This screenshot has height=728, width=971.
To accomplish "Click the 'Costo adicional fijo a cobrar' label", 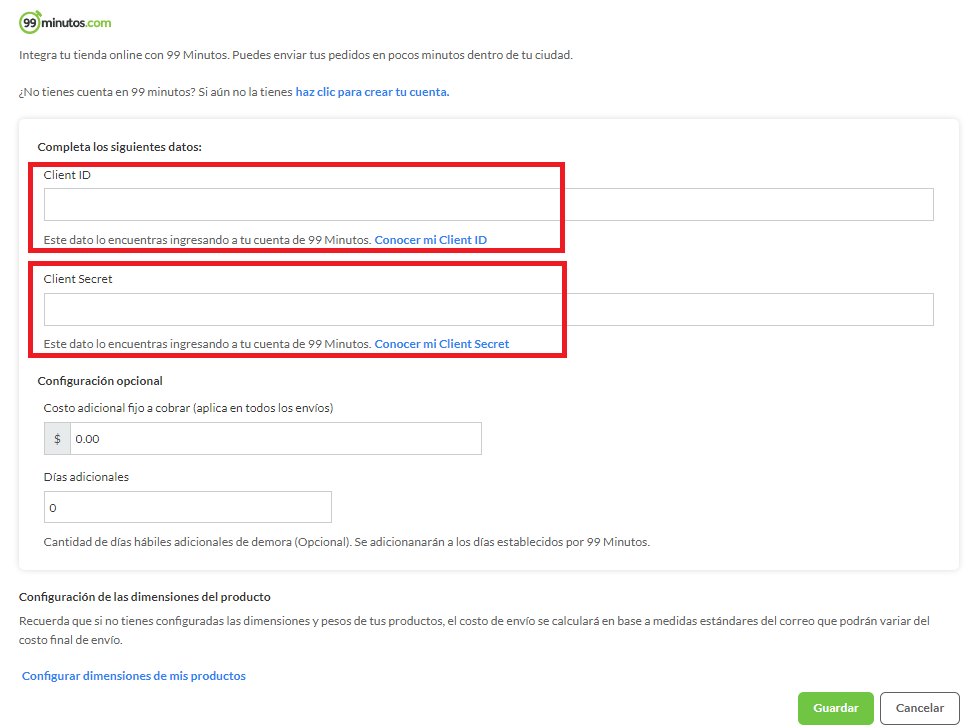I will click(188, 409).
